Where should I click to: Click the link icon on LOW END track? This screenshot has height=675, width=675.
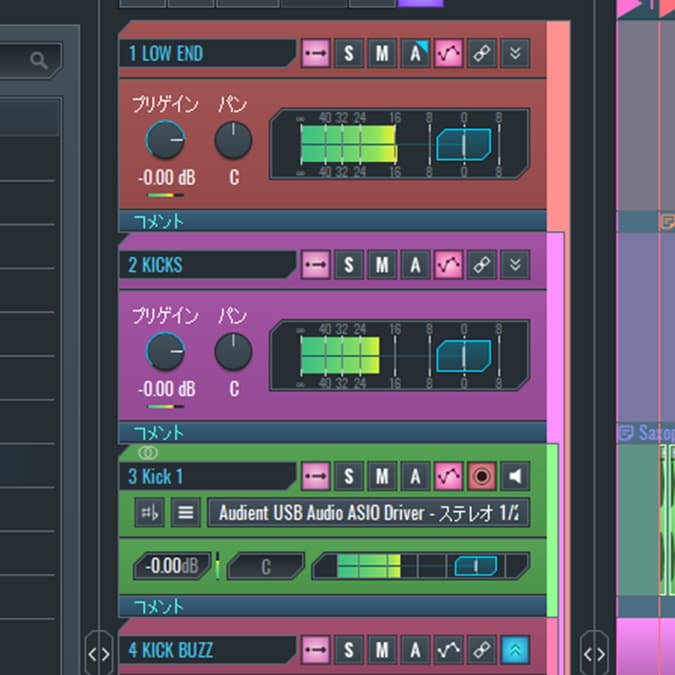[482, 53]
